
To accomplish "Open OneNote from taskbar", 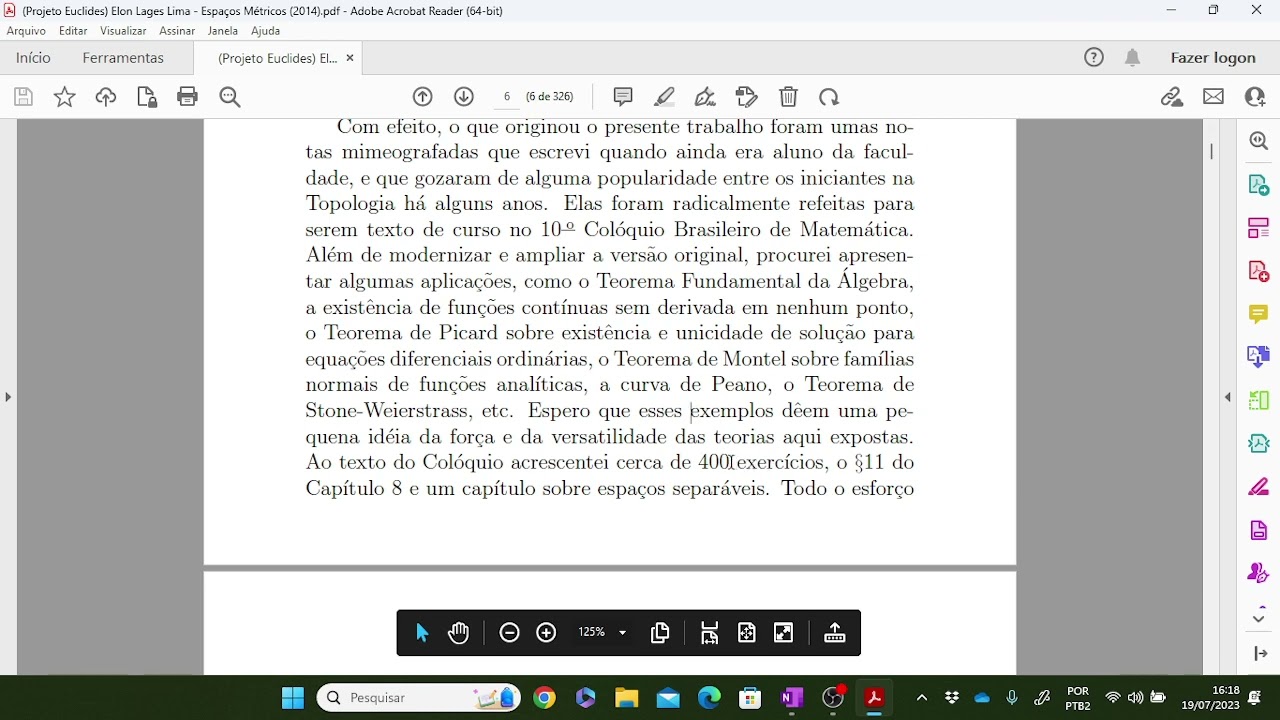I will [x=792, y=698].
